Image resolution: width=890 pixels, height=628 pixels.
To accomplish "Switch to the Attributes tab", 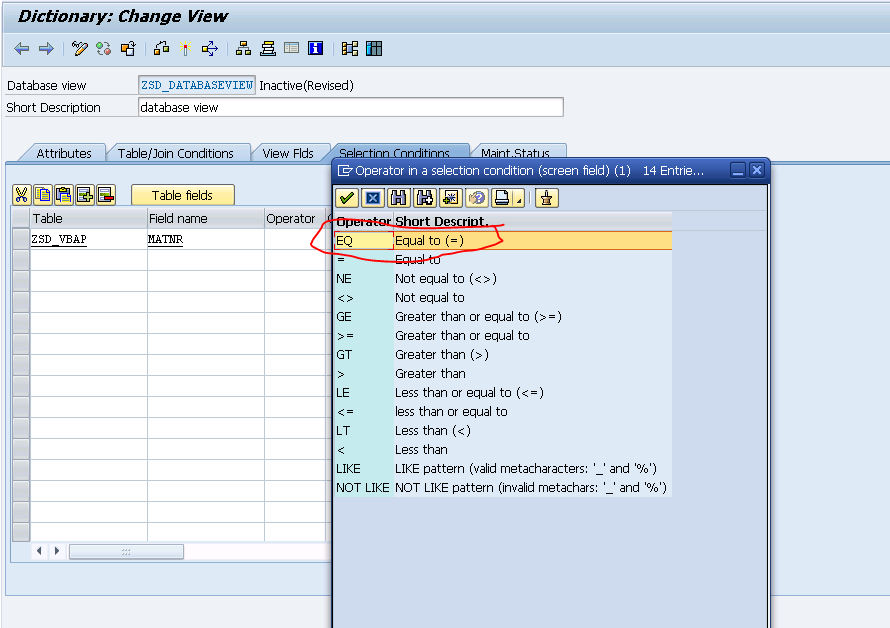I will tap(62, 153).
